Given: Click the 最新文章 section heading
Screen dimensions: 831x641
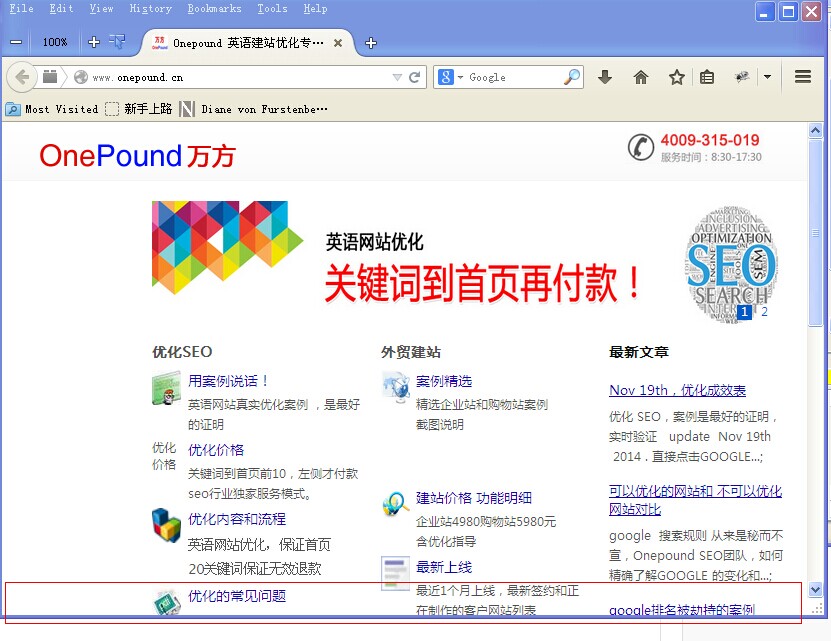Looking at the screenshot, I should tap(639, 352).
